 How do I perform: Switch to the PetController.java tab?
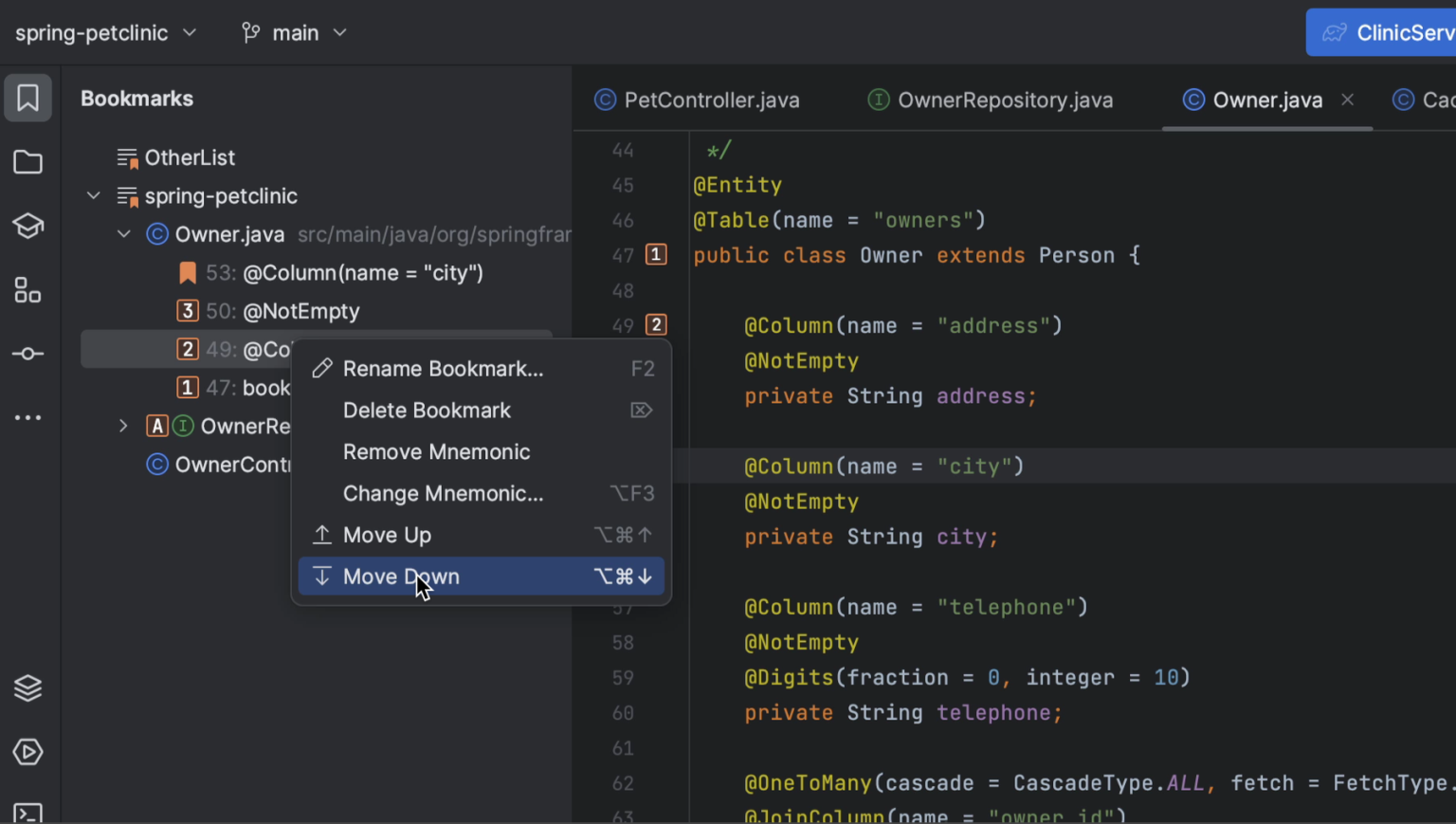pyautogui.click(x=710, y=100)
